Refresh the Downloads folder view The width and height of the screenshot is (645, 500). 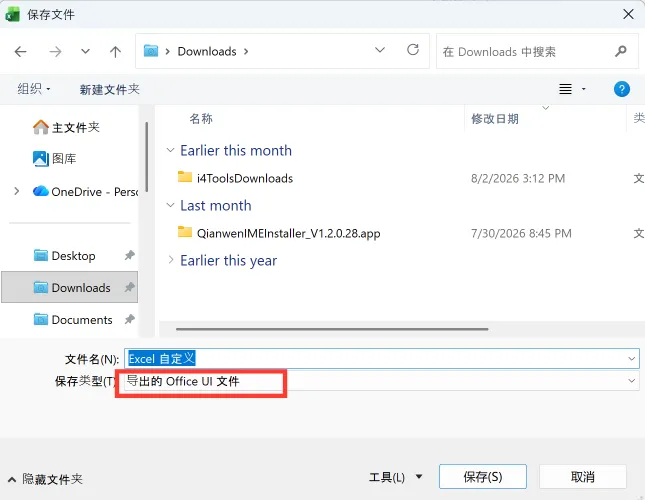tap(413, 50)
